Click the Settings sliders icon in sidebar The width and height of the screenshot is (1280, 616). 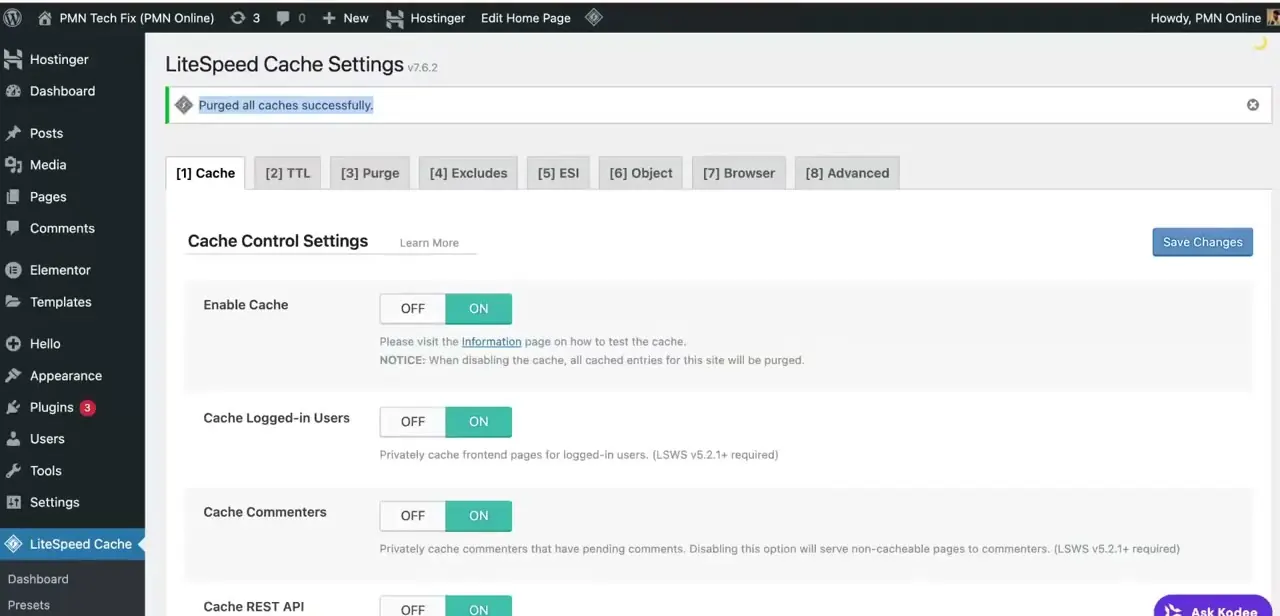[13, 503]
